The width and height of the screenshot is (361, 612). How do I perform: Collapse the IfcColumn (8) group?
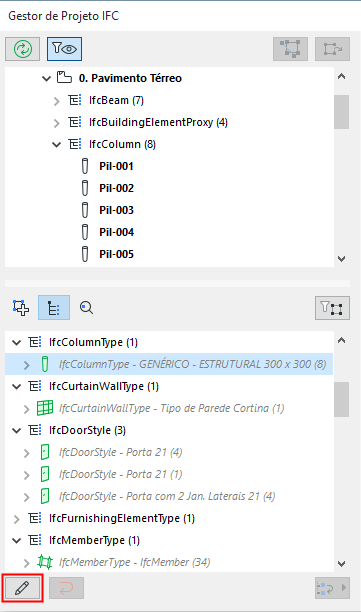click(57, 145)
